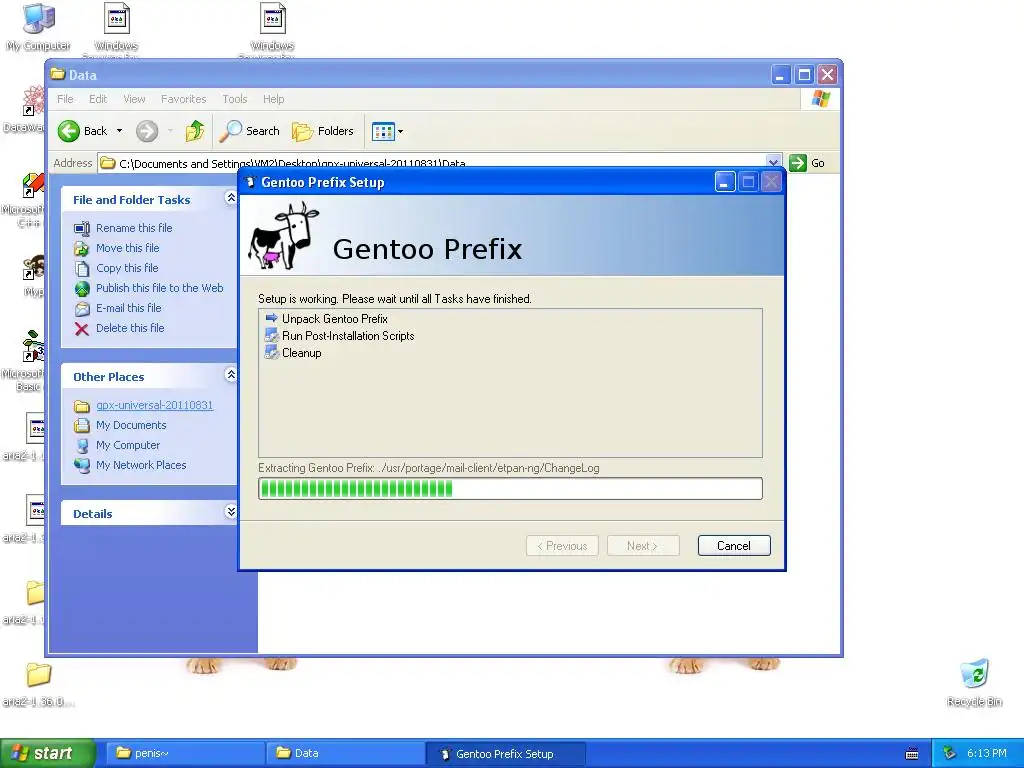1024x768 pixels.
Task: Click Delete this file
Action: 130,328
